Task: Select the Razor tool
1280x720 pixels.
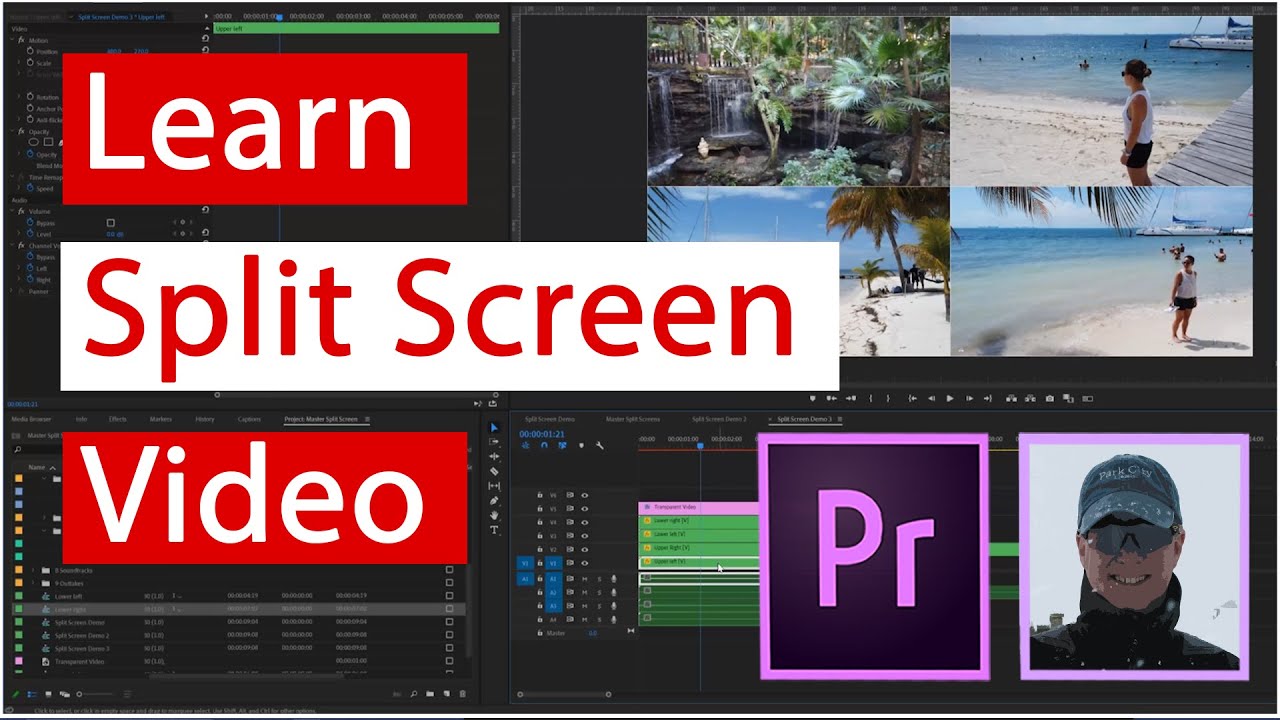Action: pos(494,471)
